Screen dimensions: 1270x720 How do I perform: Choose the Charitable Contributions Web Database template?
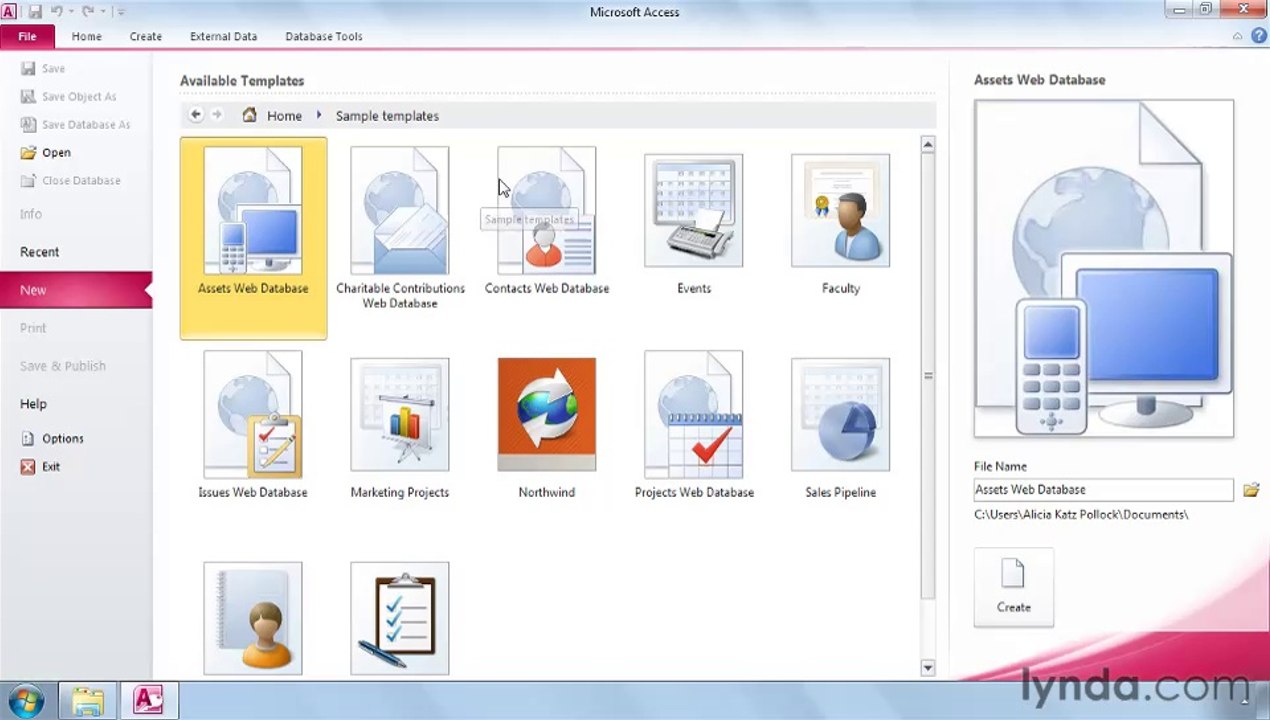click(400, 230)
